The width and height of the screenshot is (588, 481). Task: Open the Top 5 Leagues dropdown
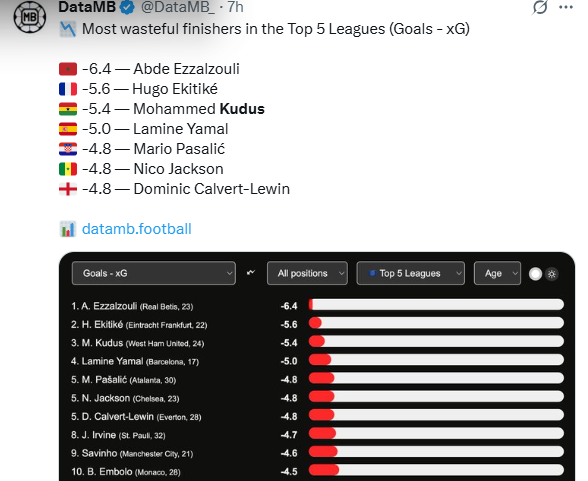pos(411,273)
